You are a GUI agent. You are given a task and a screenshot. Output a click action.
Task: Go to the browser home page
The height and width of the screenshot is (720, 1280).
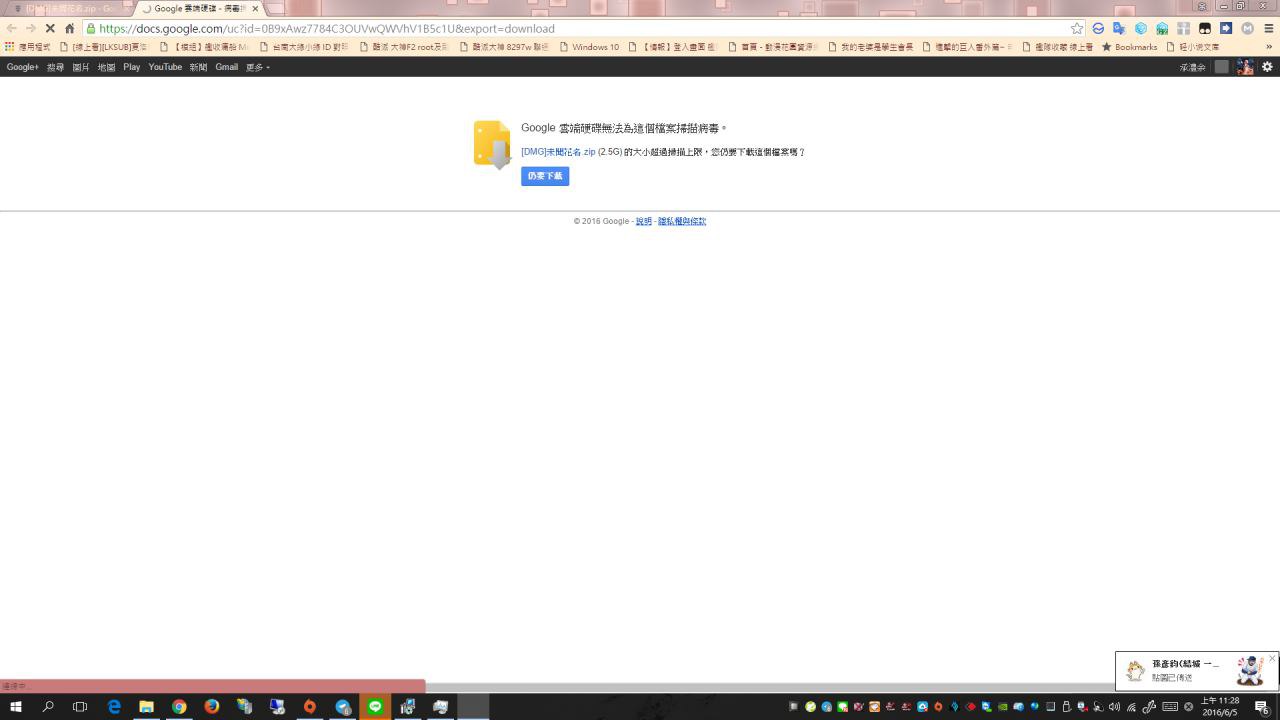pyautogui.click(x=69, y=28)
